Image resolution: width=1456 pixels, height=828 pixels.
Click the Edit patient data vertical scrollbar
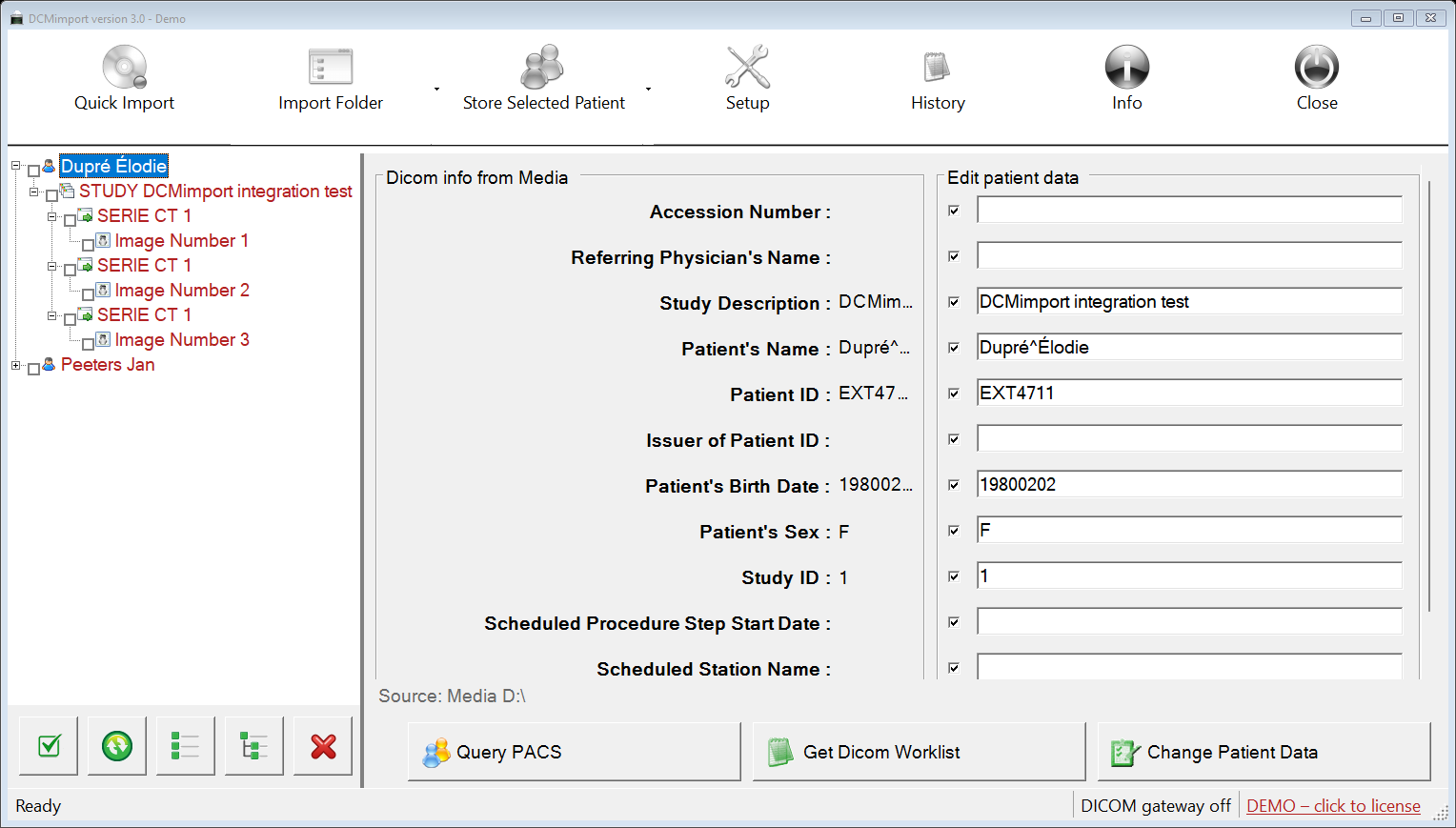pos(1429,395)
